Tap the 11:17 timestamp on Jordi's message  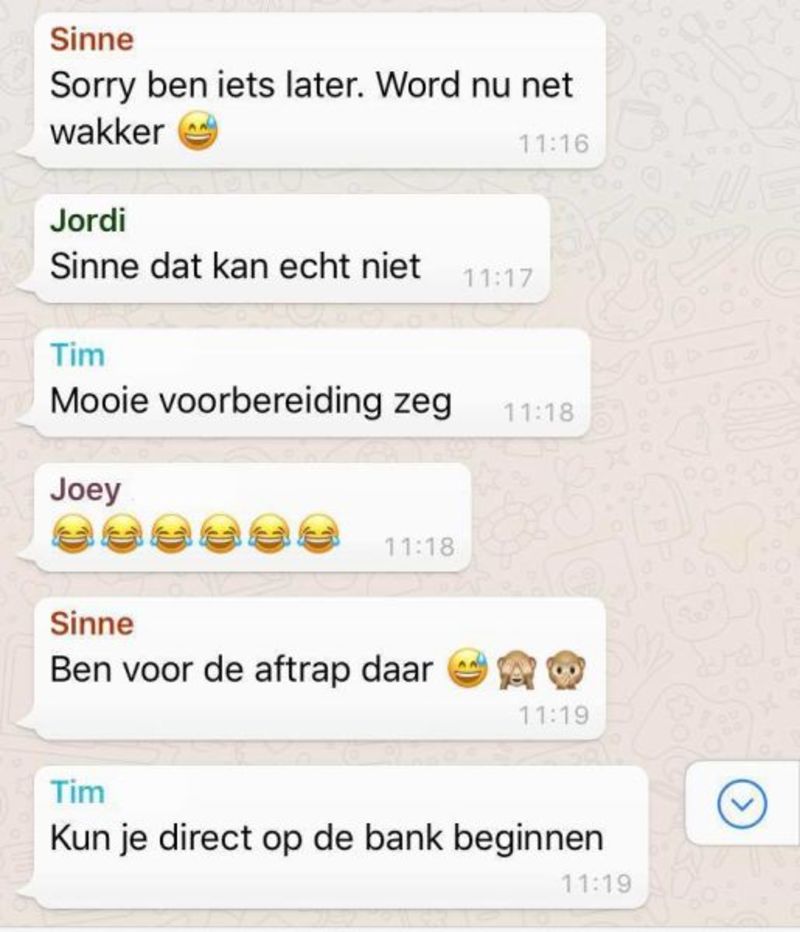click(x=497, y=278)
